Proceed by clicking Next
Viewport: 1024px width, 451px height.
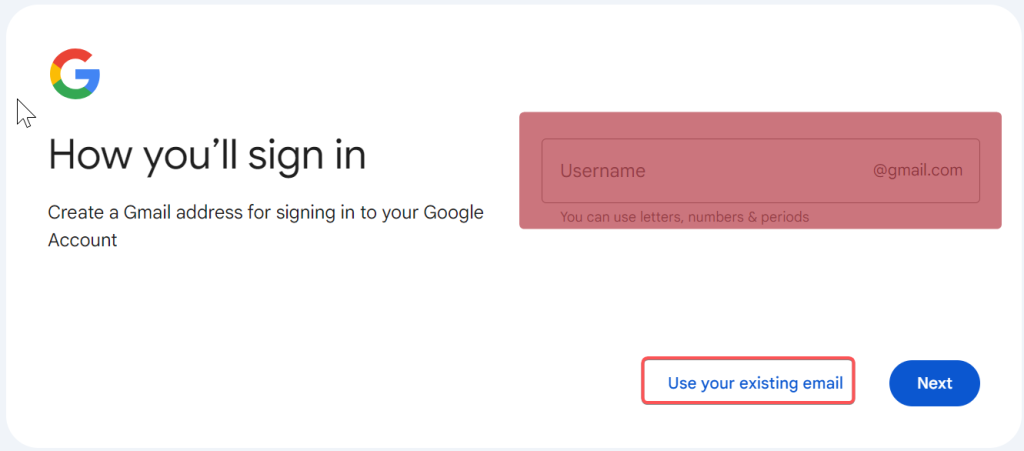pyautogui.click(x=934, y=383)
